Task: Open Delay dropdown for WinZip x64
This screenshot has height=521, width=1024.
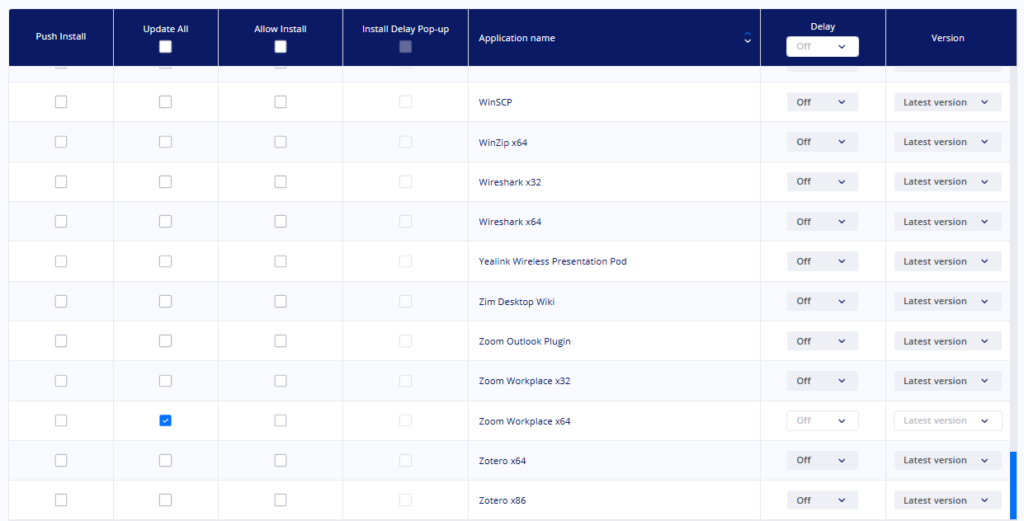Action: pyautogui.click(x=822, y=142)
